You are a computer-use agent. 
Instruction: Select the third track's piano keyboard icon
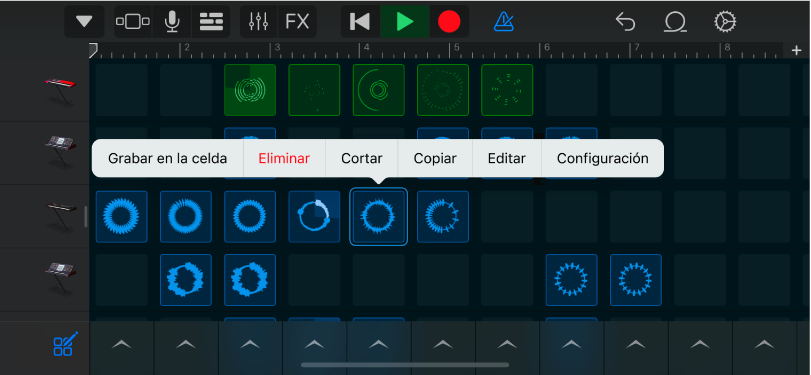pos(61,216)
